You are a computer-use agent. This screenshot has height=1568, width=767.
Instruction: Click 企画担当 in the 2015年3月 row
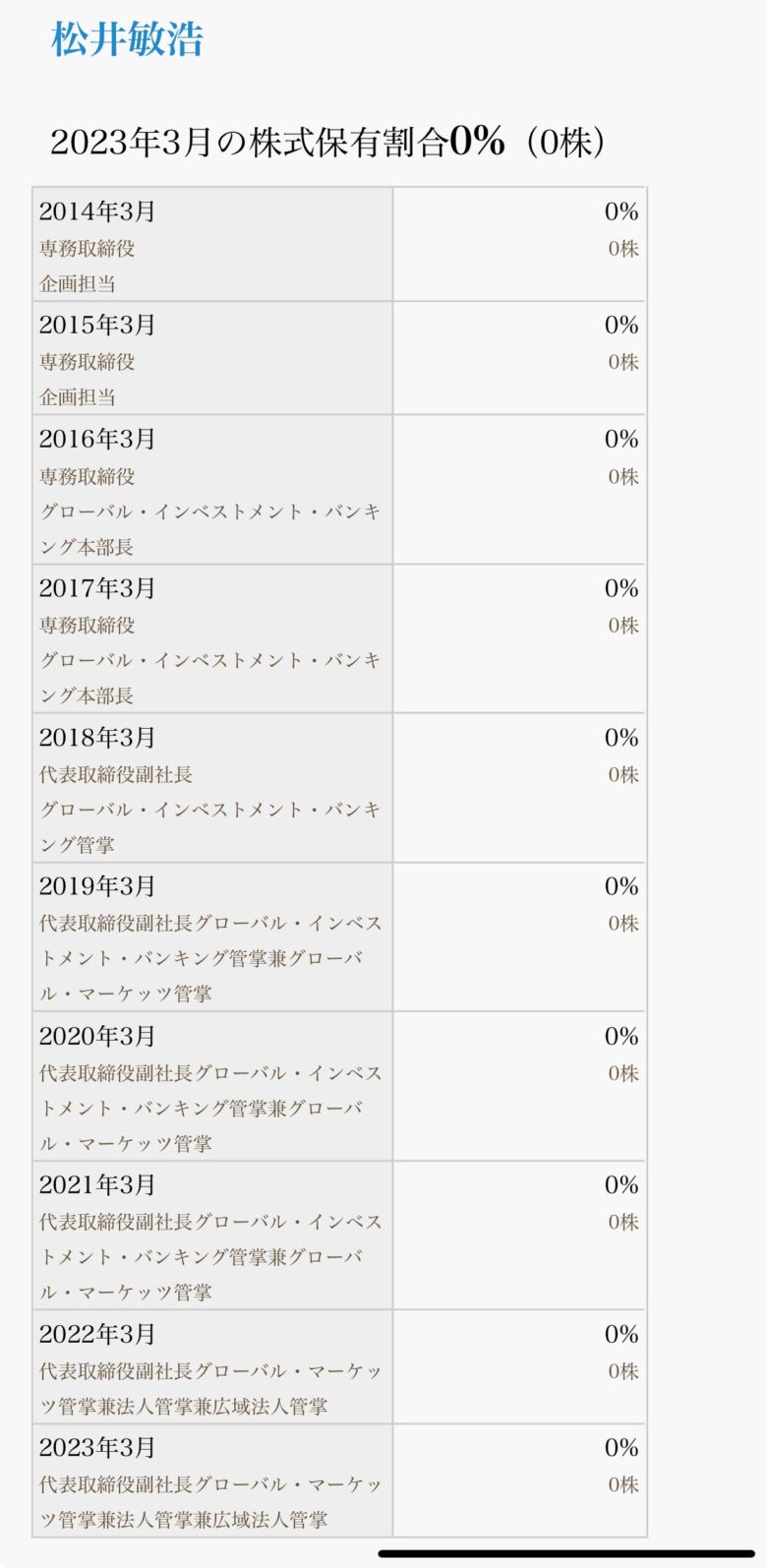[78, 397]
